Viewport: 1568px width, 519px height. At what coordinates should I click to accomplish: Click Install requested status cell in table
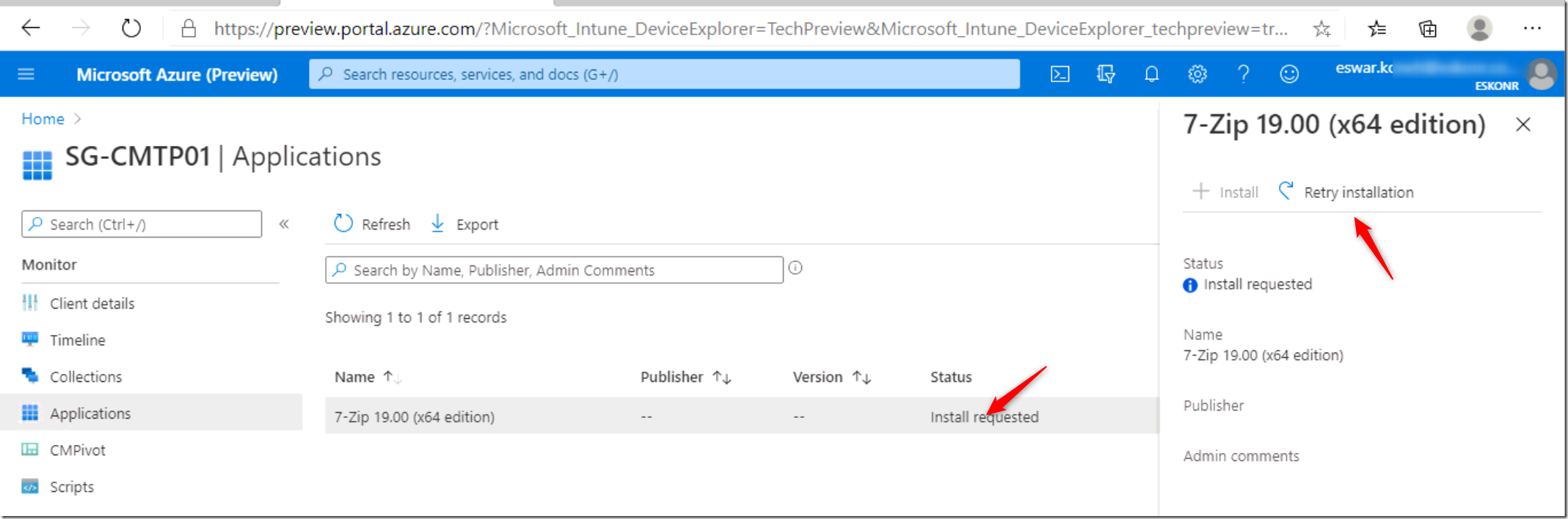[x=984, y=416]
